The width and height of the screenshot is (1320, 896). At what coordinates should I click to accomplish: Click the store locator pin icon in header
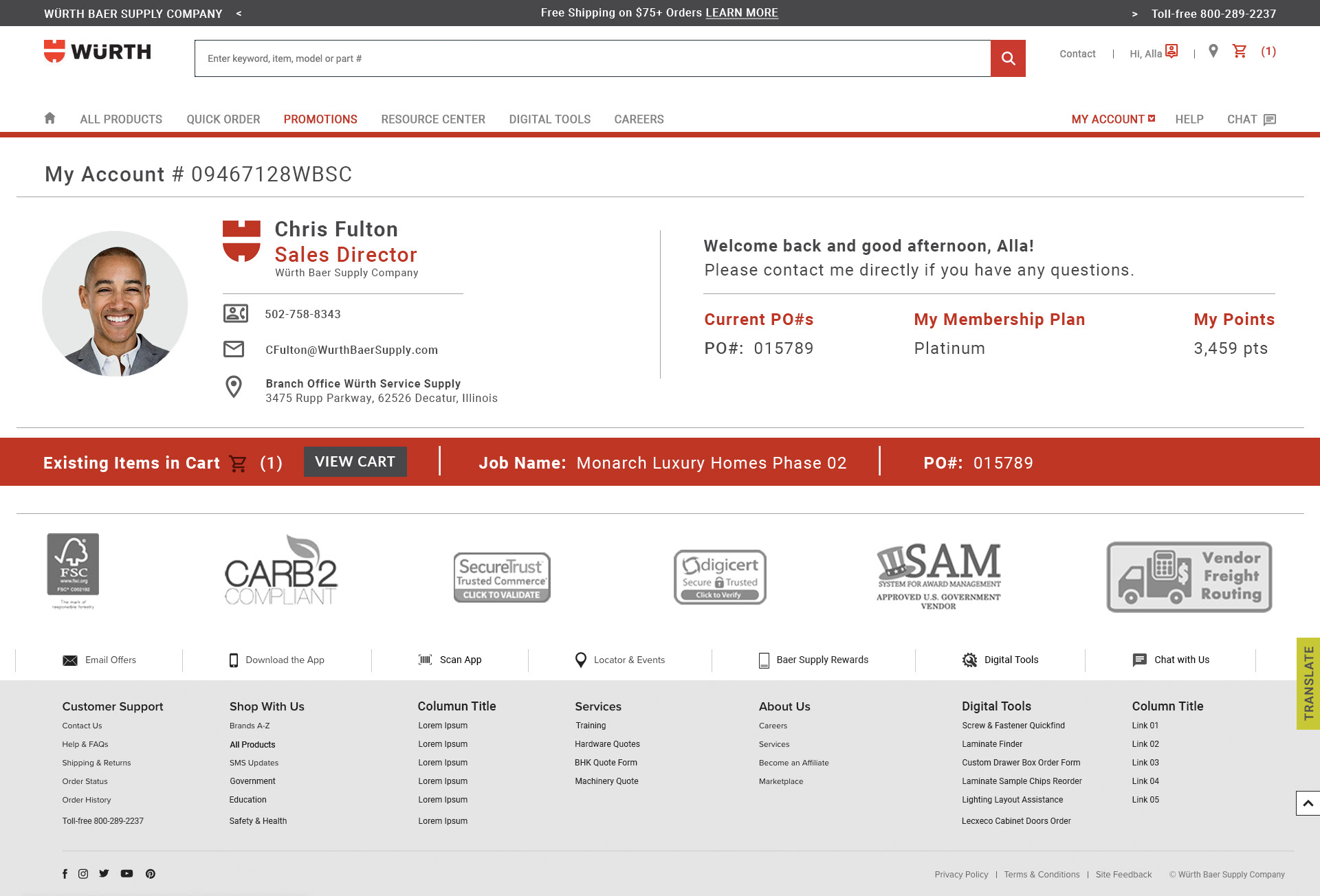coord(1213,52)
